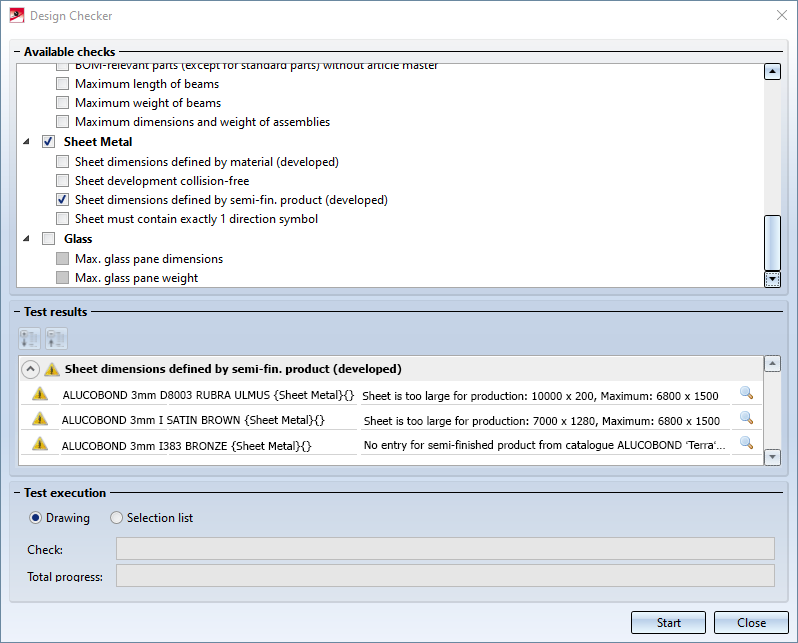
Task: Click Design Checker app icon in title bar
Action: point(16,16)
